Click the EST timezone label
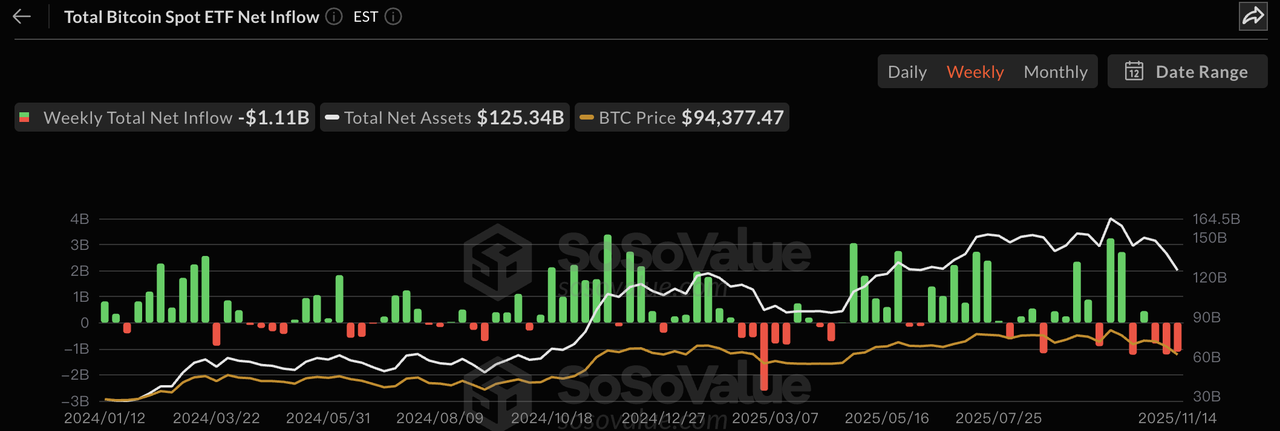1280x431 pixels. coord(366,17)
